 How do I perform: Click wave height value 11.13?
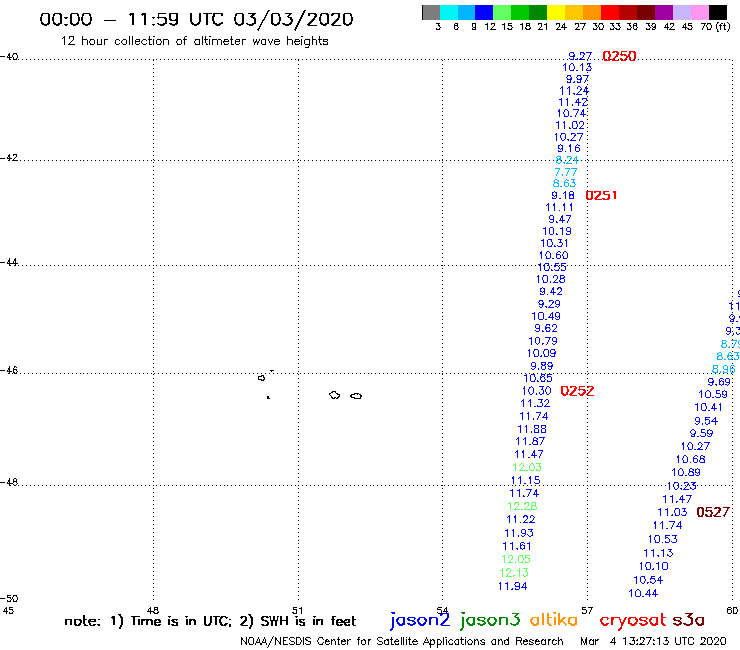(x=658, y=553)
